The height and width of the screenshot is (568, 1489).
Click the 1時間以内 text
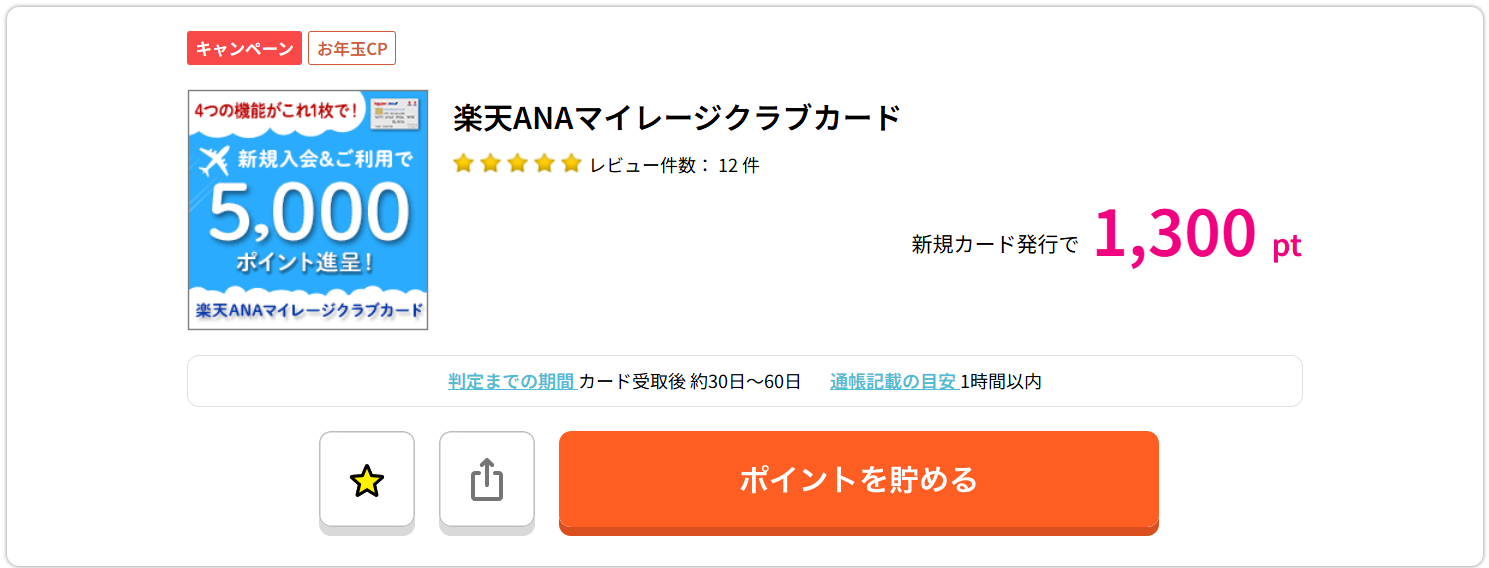[1001, 381]
